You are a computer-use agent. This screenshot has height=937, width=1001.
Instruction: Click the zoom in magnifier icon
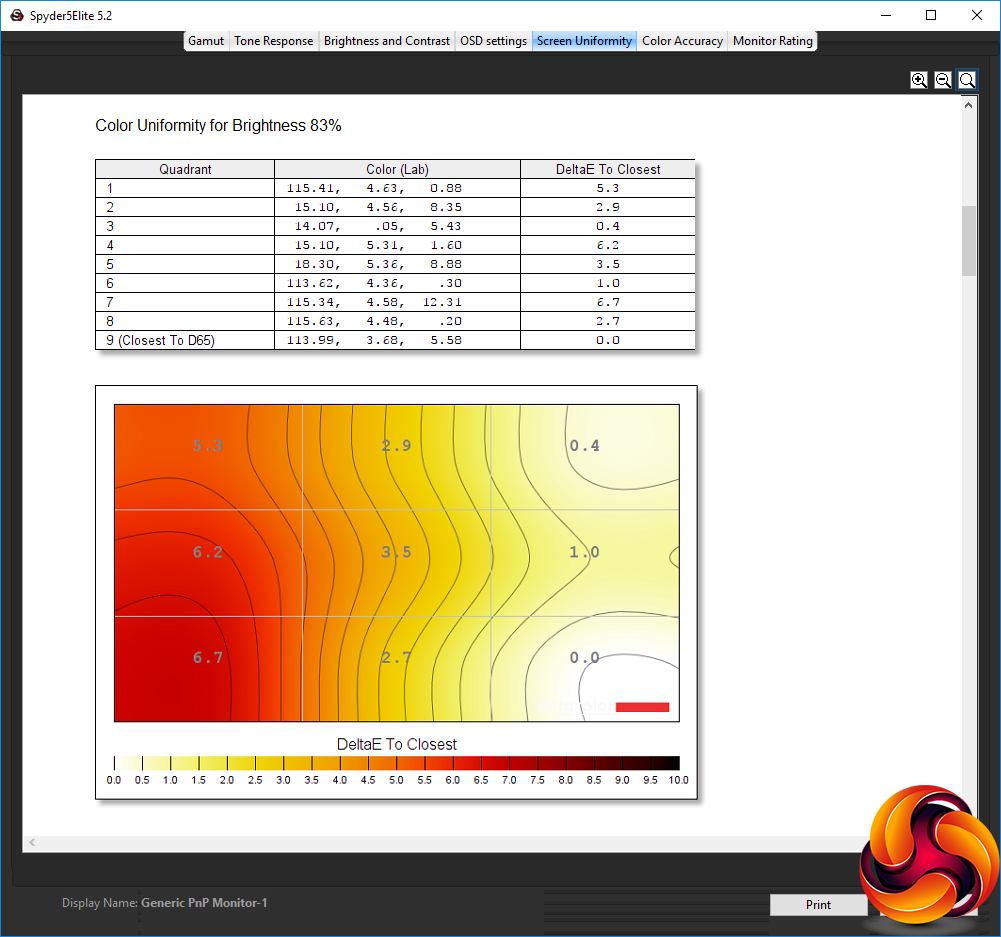pos(919,80)
